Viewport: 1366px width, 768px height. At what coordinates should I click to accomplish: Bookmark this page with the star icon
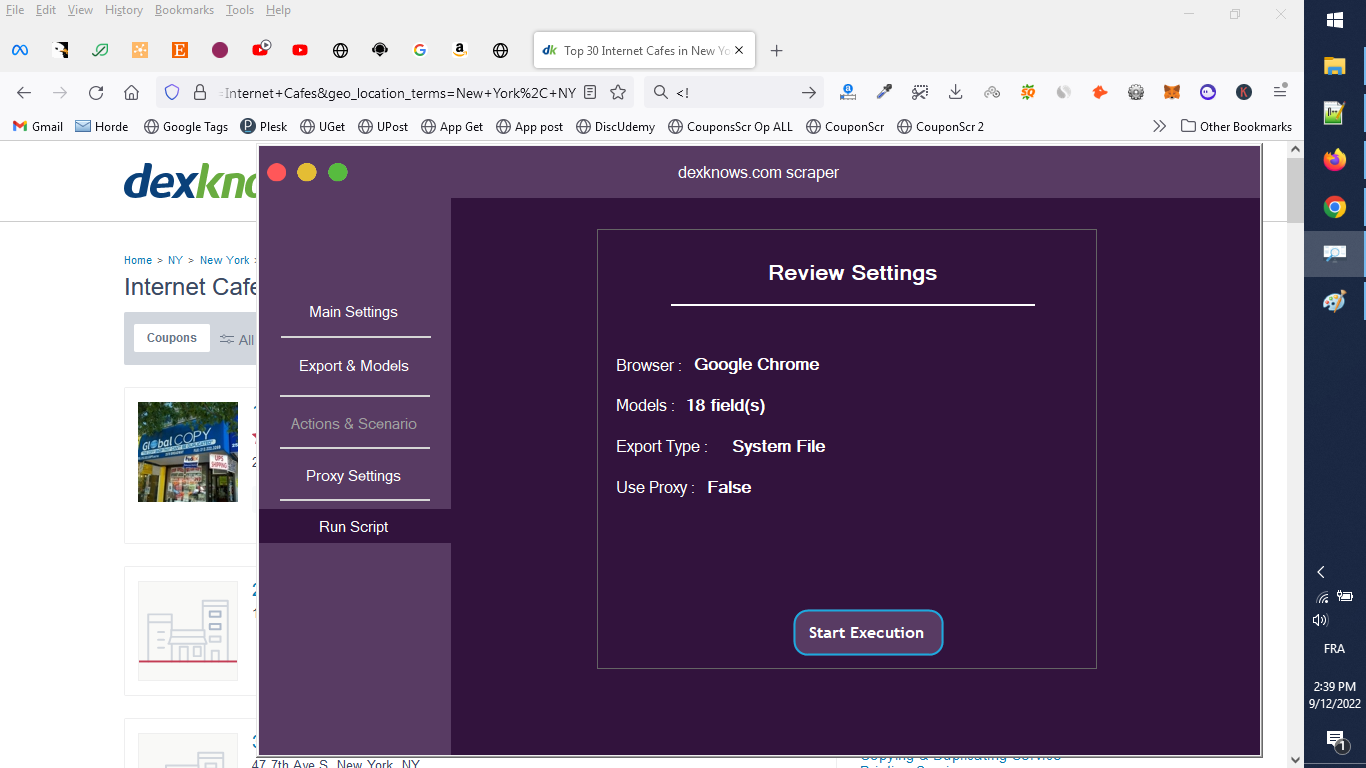coord(618,93)
